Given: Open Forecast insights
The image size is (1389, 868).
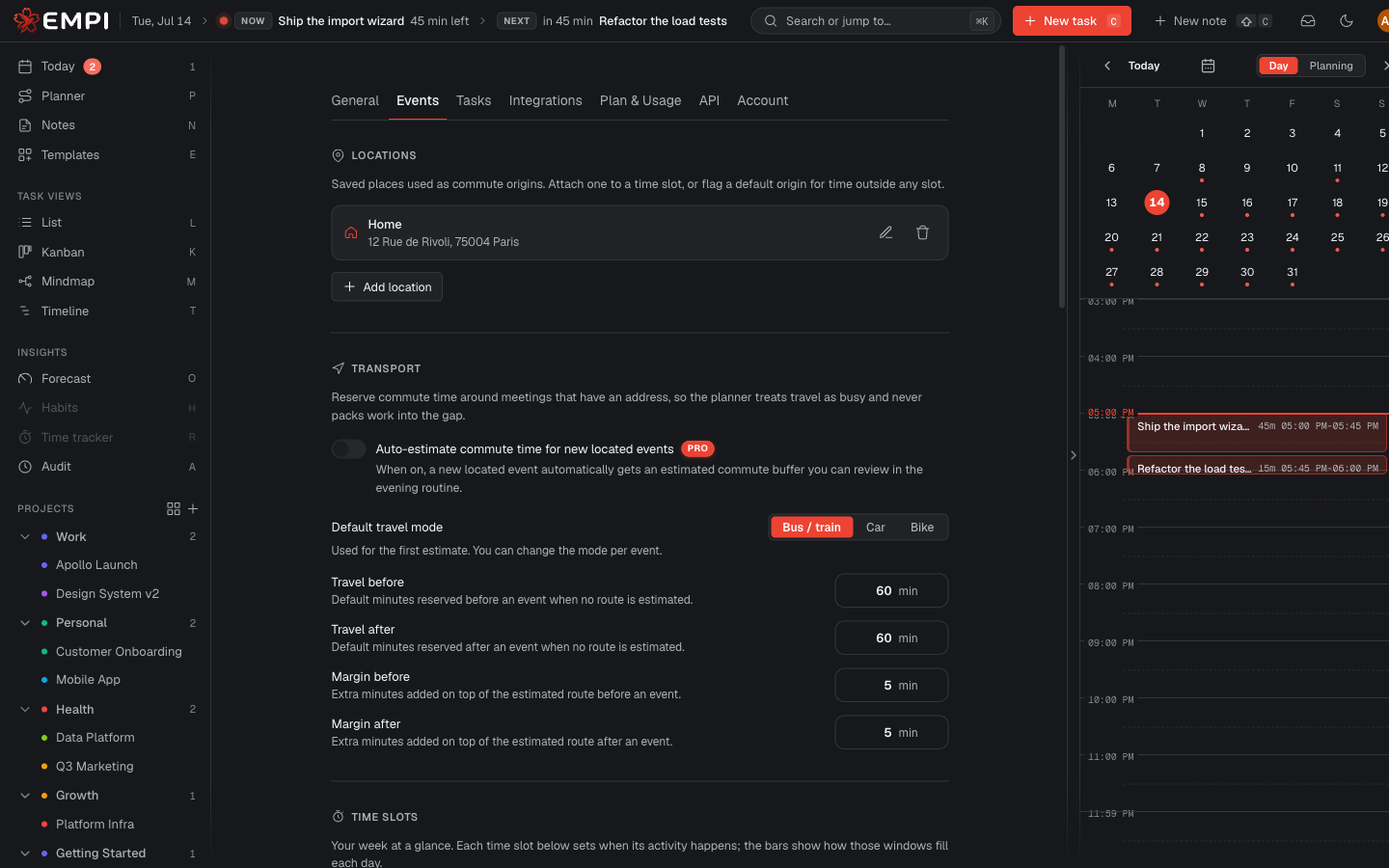Looking at the screenshot, I should click(x=106, y=378).
